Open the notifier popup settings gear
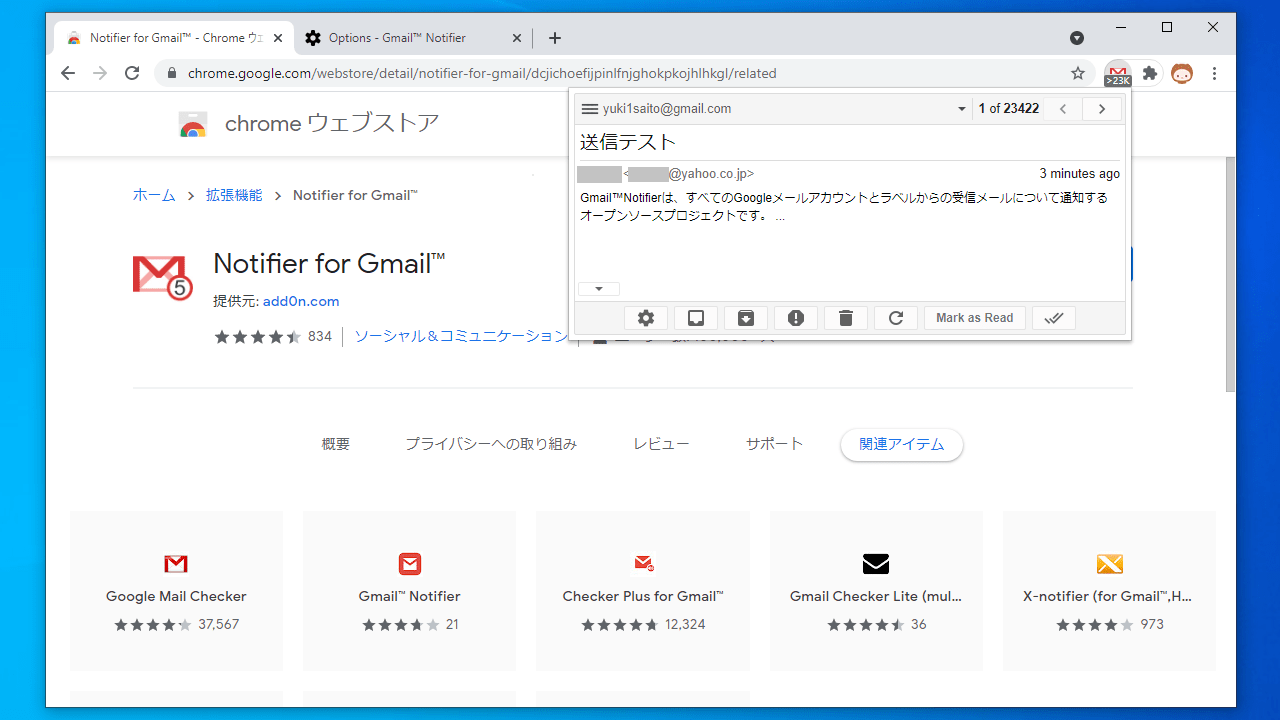Screen dimensions: 1280x720 tap(646, 318)
